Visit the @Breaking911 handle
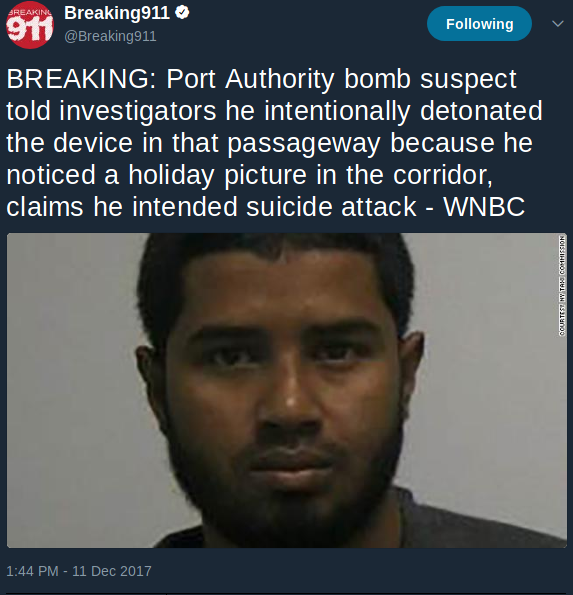Viewport: 573px width, 595px height. [x=110, y=36]
